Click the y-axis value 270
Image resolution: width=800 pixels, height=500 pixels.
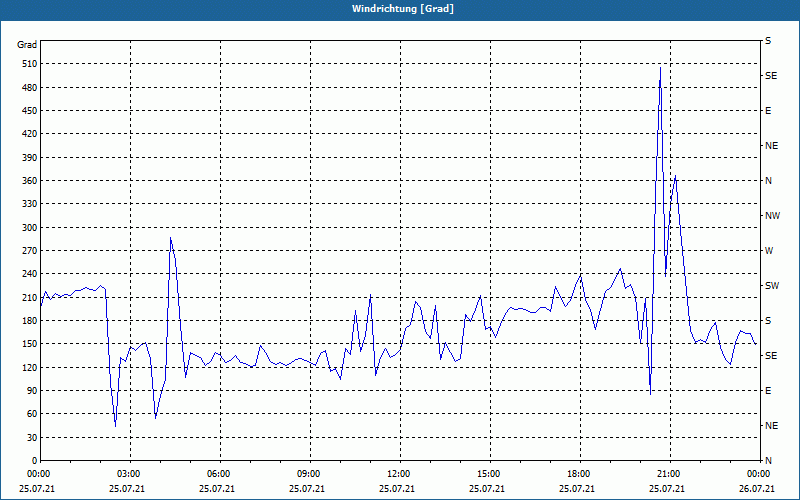[x=30, y=251]
